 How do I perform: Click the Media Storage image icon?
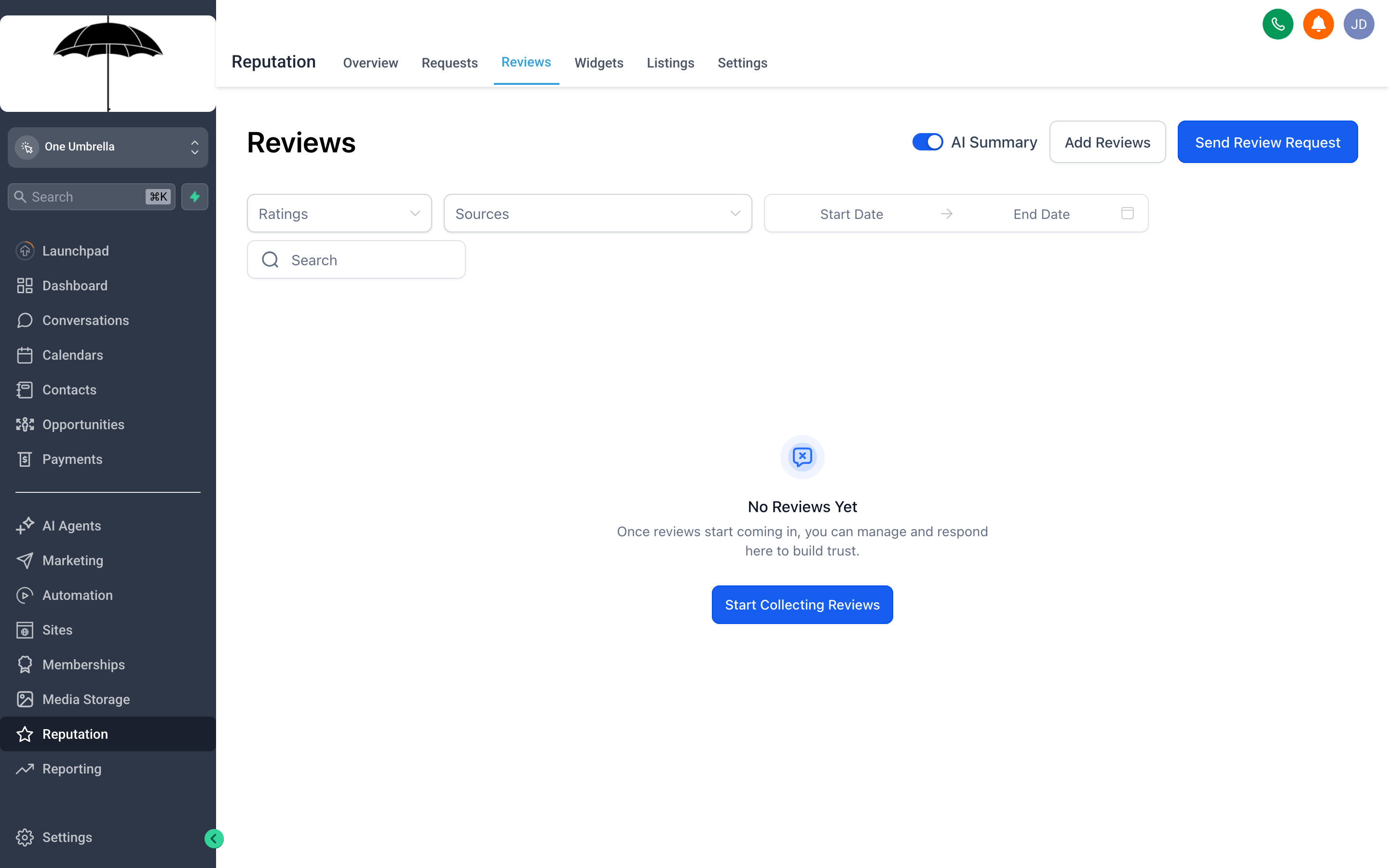click(25, 699)
